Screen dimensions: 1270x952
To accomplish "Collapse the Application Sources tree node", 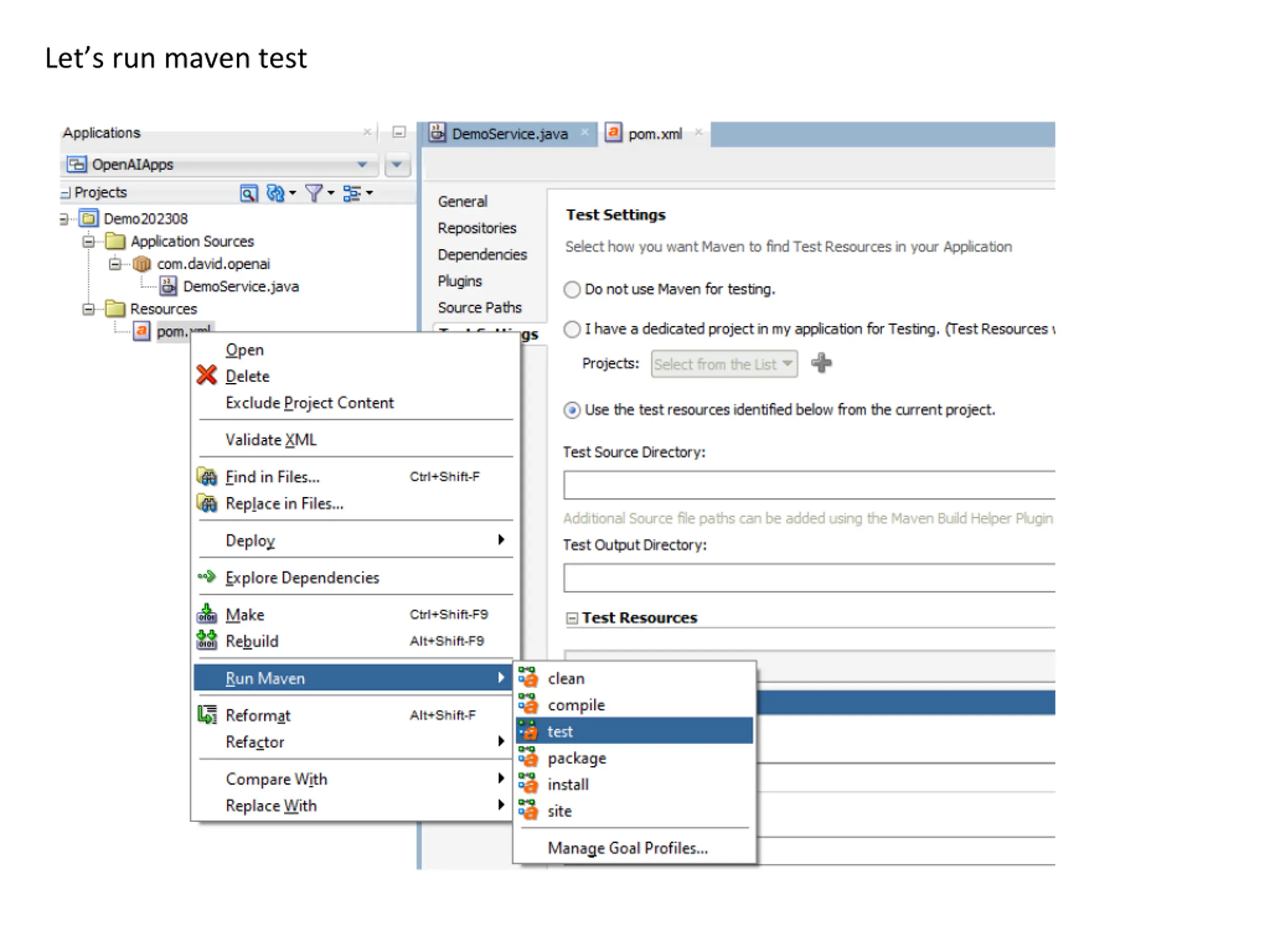I will pyautogui.click(x=88, y=241).
